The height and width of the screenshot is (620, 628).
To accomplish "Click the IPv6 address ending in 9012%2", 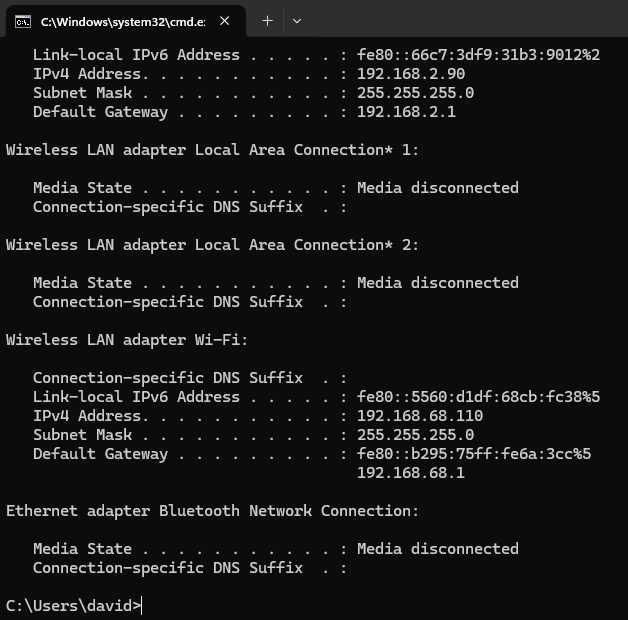I will pos(478,55).
